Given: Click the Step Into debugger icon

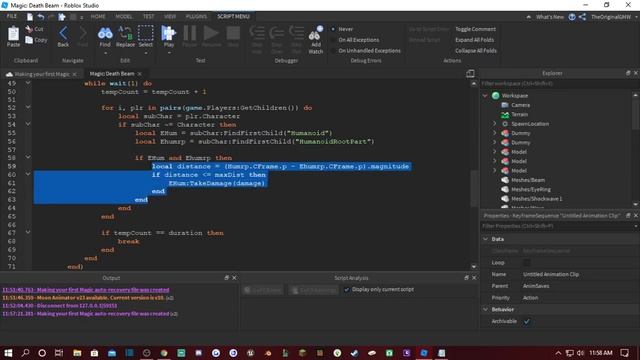Looking at the screenshot, I should point(257,33).
